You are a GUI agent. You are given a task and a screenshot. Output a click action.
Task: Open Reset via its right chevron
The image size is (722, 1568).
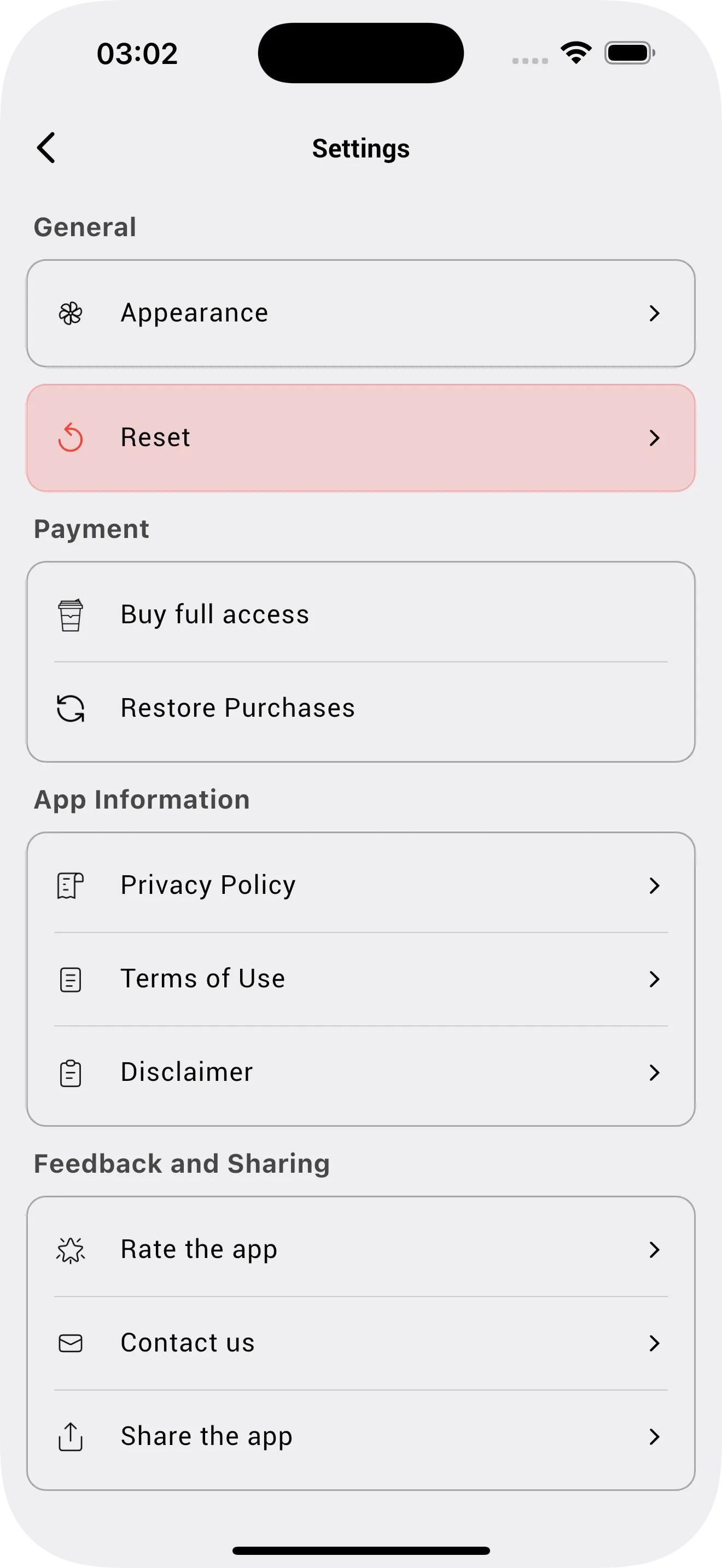(x=654, y=438)
